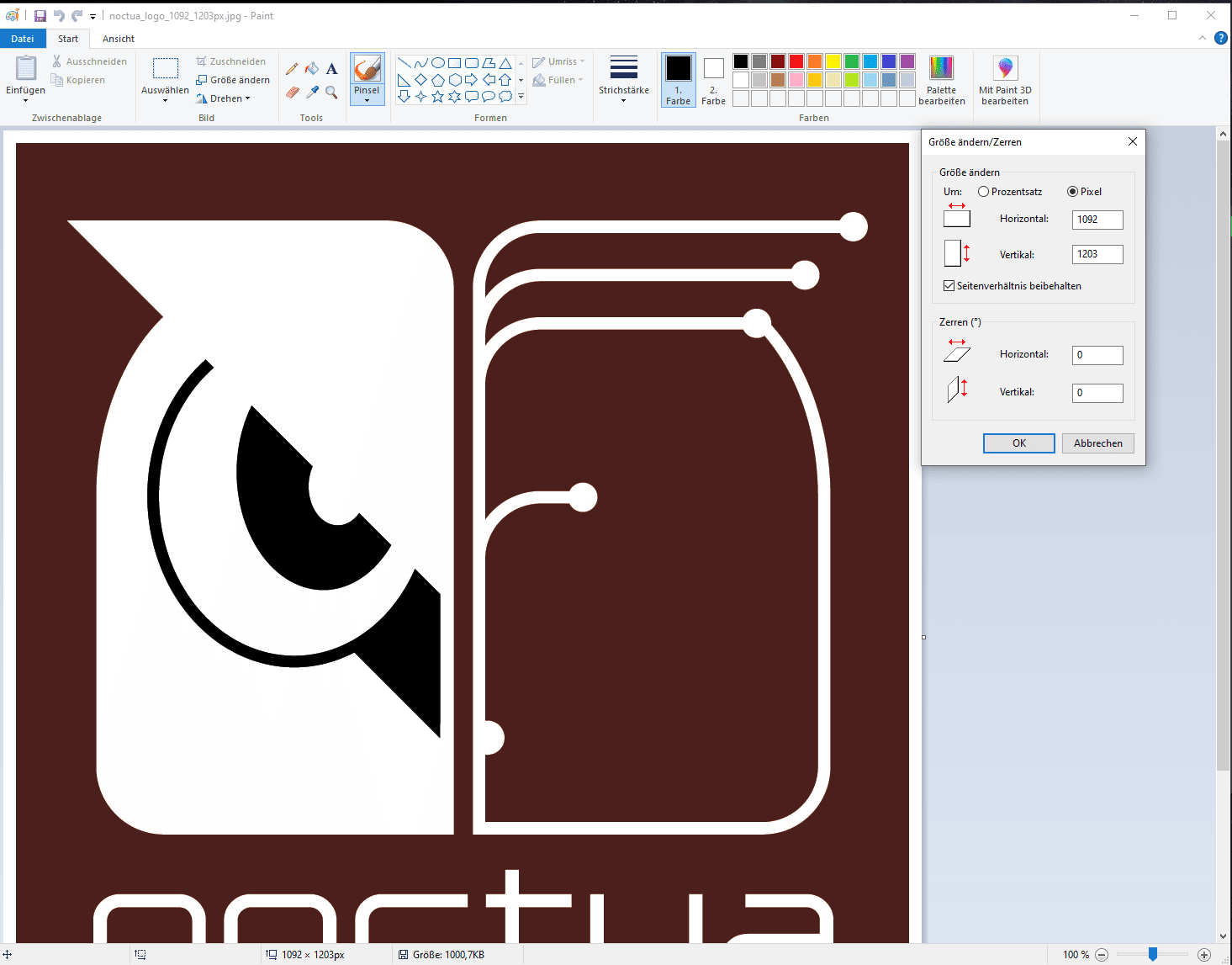Image resolution: width=1232 pixels, height=965 pixels.
Task: Open the Paint Help icon
Action: tap(1221, 38)
